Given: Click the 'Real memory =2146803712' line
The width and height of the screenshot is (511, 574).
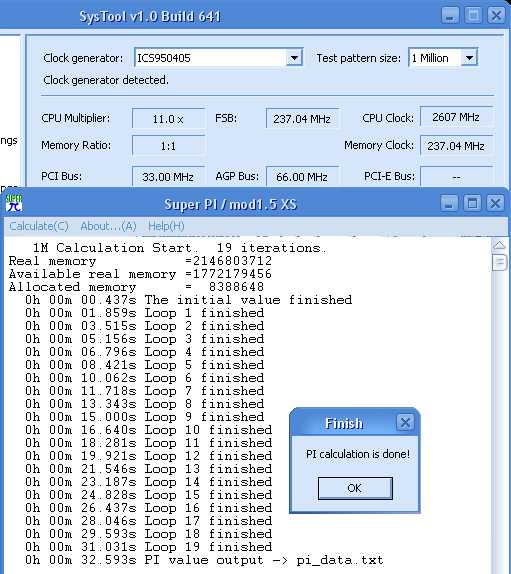Looking at the screenshot, I should [x=140, y=261].
